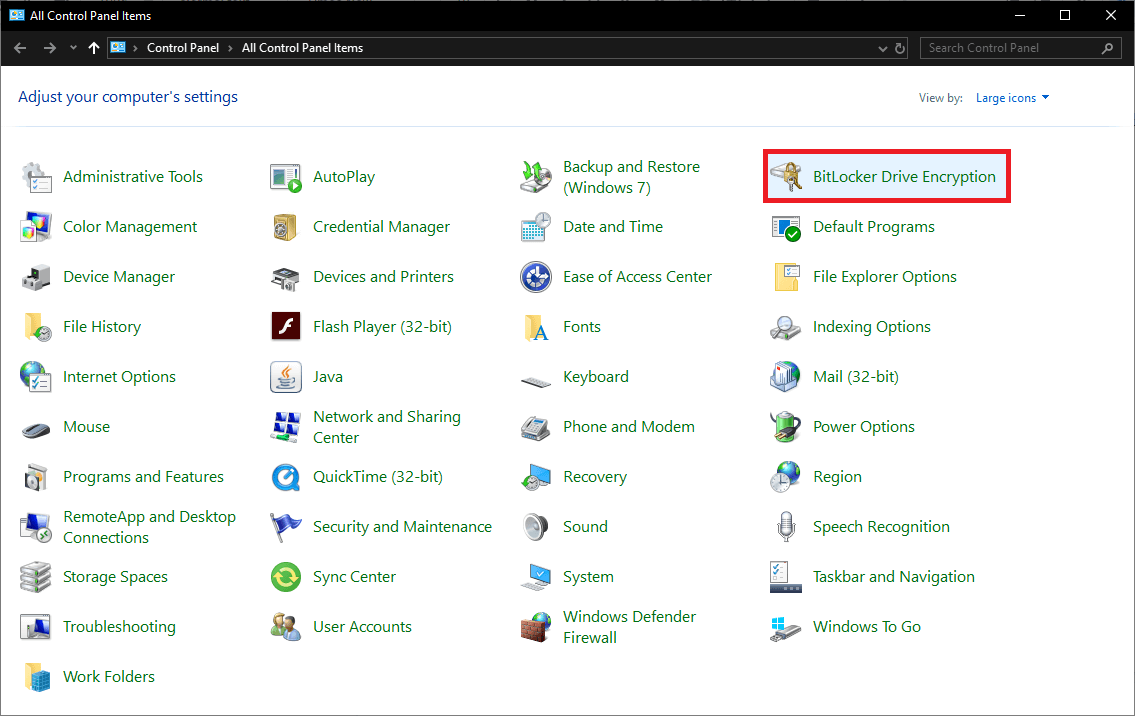Select the All Control Panel Items breadcrumb
The height and width of the screenshot is (716, 1135).
coord(304,47)
